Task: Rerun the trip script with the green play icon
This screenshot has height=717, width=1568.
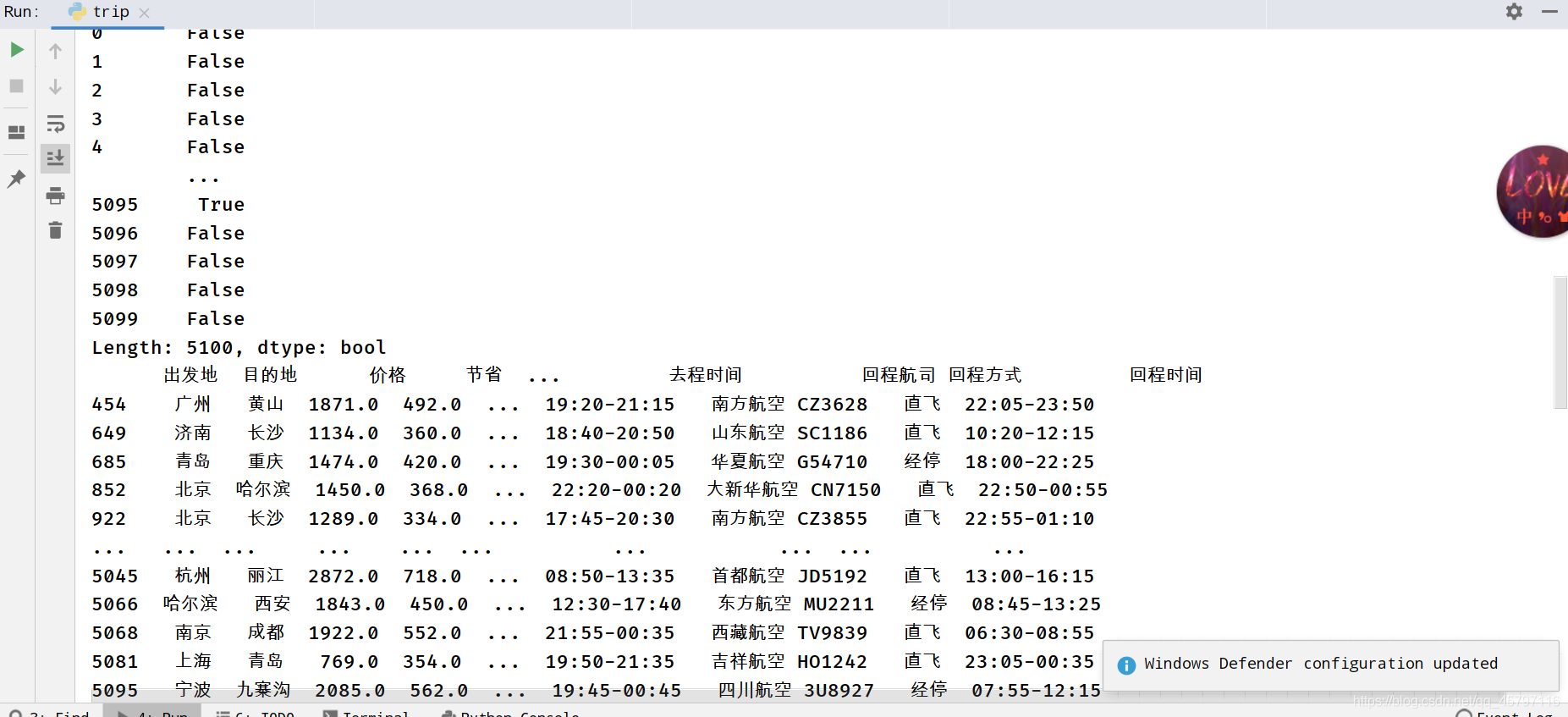Action: [17, 50]
